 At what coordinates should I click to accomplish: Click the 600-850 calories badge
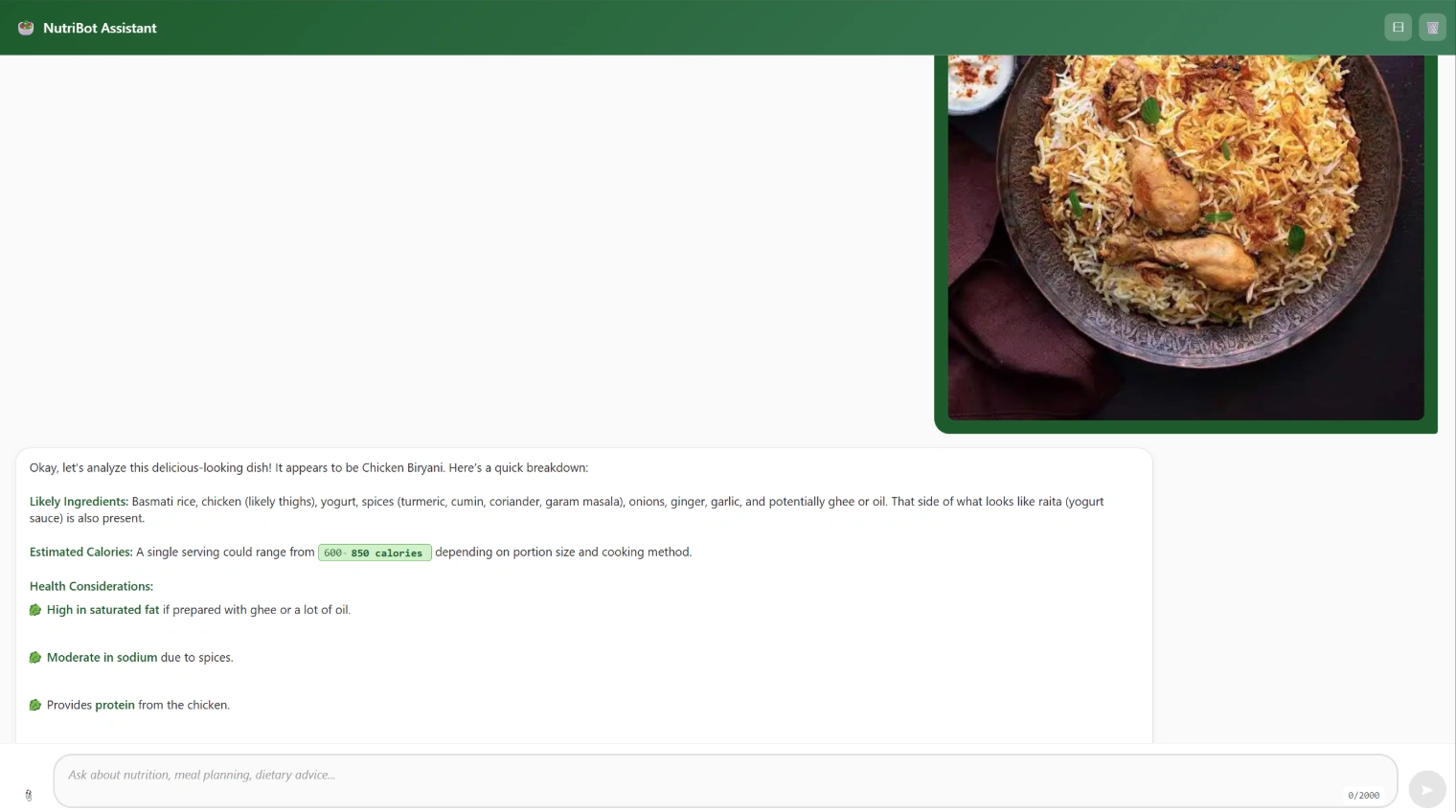(x=375, y=553)
